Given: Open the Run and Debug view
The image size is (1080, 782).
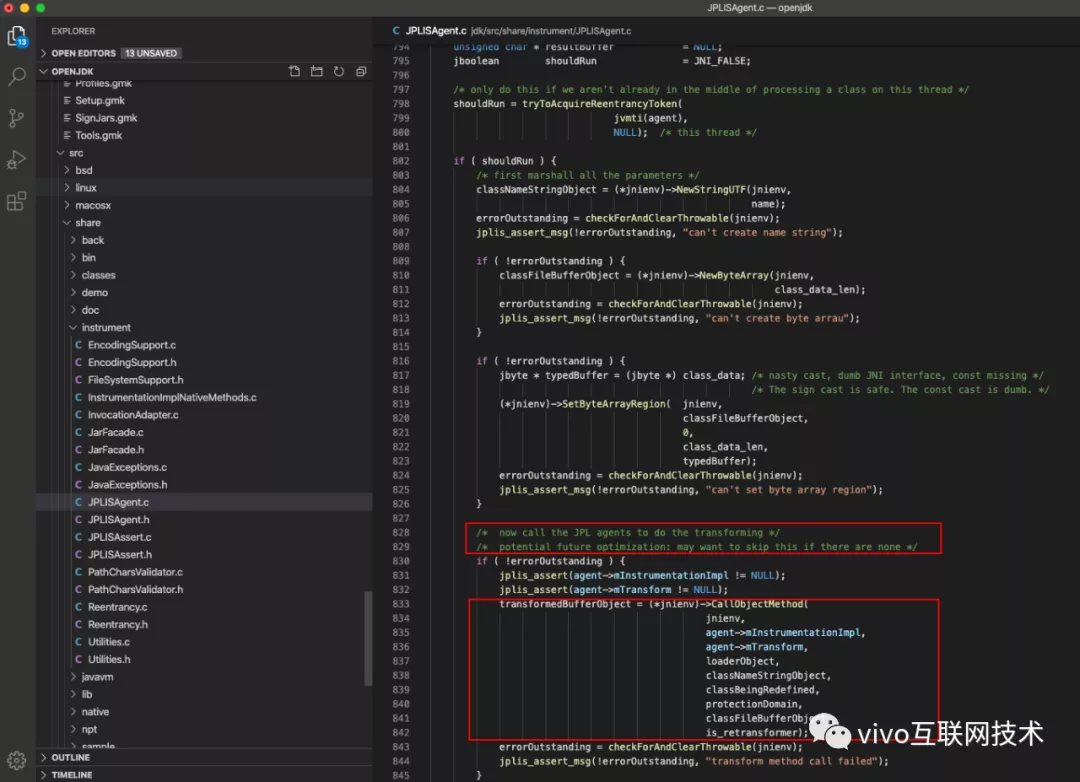Looking at the screenshot, I should point(17,160).
